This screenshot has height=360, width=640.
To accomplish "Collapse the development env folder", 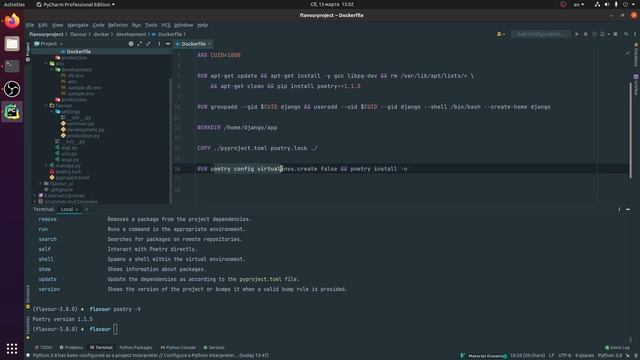I will pos(52,70).
